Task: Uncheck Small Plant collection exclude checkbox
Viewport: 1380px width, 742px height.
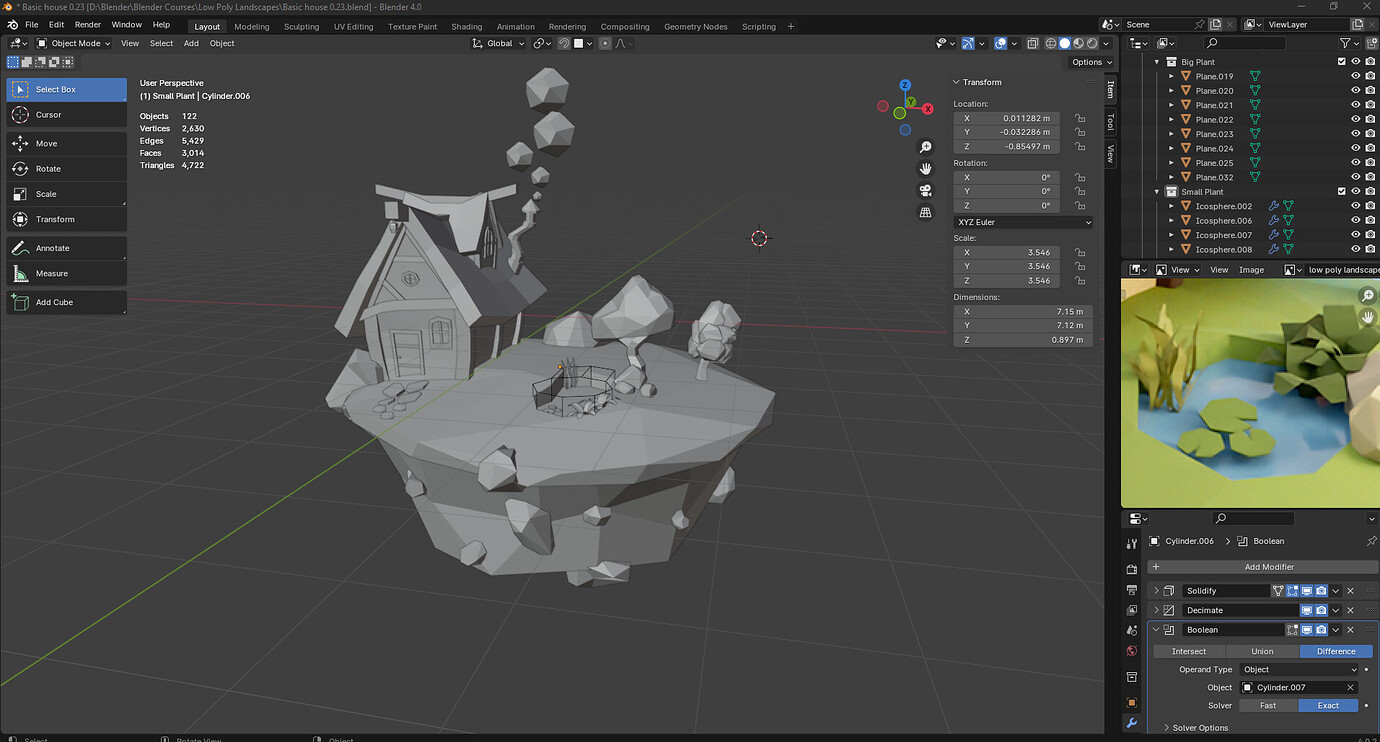Action: (x=1342, y=192)
